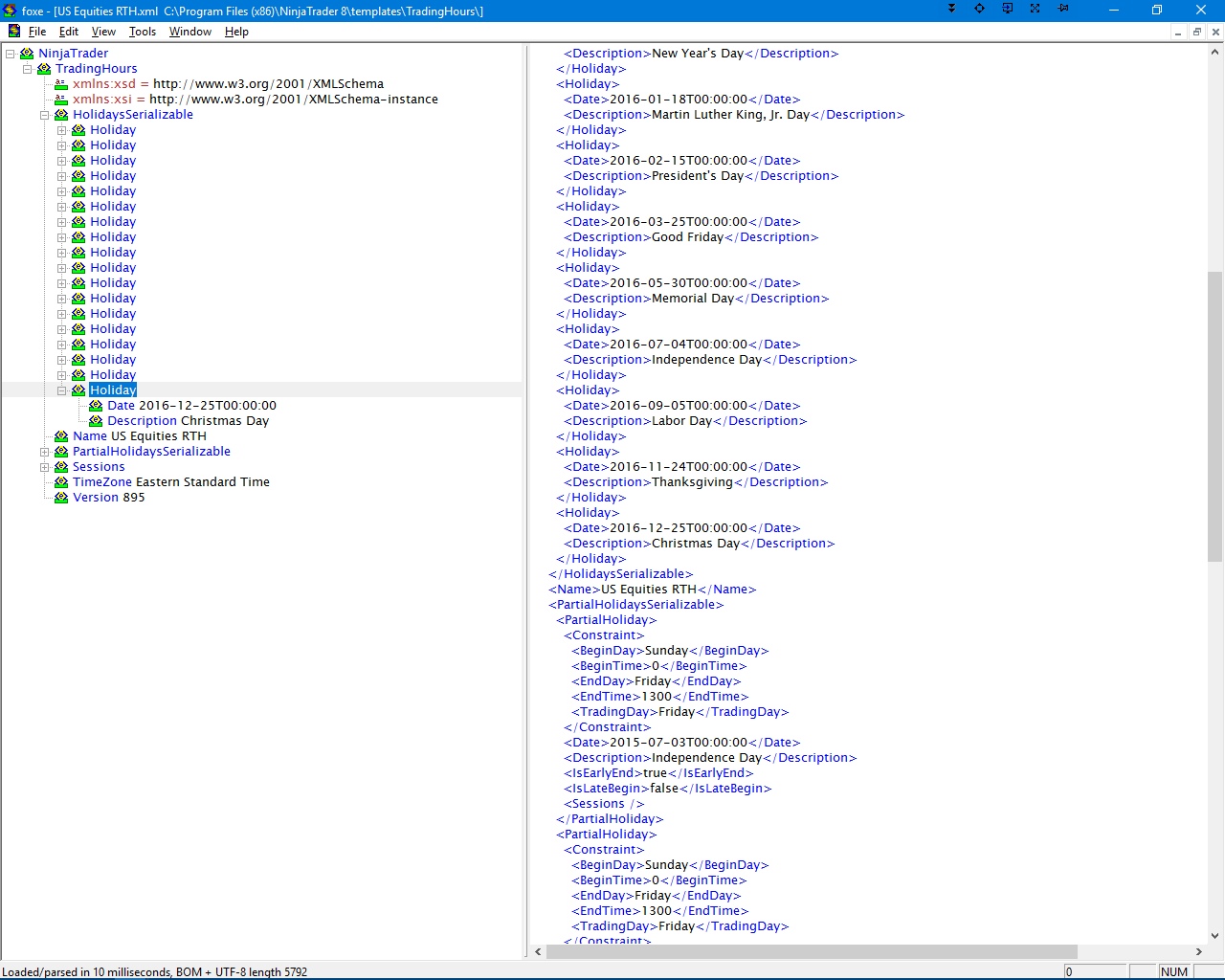Select the highlighted Holiday label in tree
Screen dimensions: 1225x980
[x=113, y=390]
